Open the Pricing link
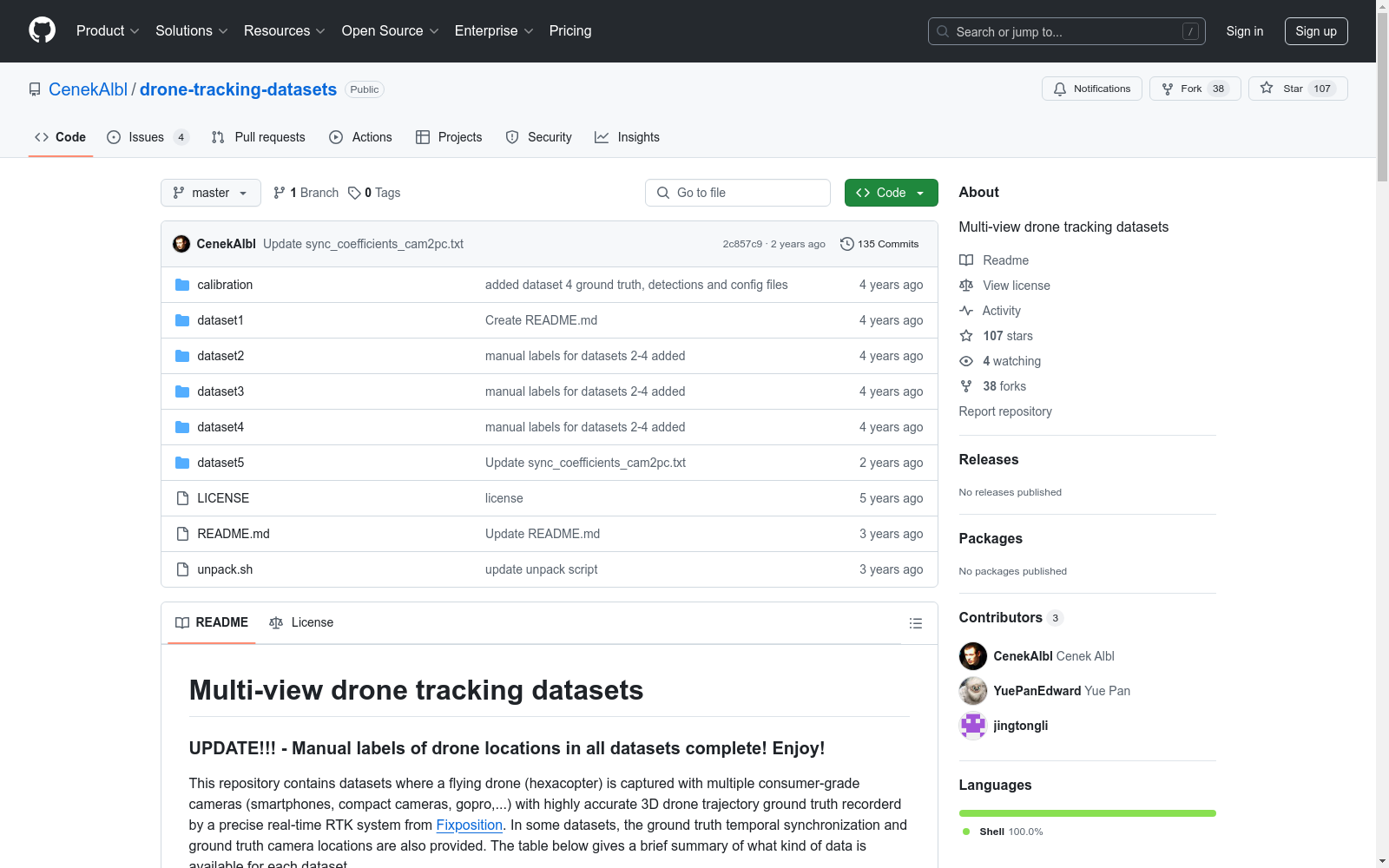 (x=570, y=30)
